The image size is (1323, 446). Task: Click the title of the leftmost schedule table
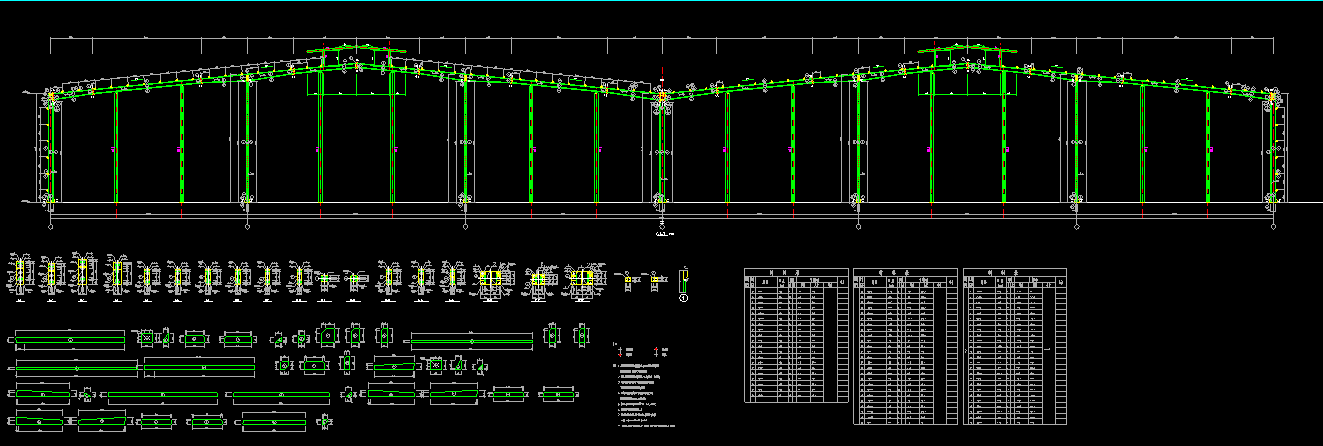796,272
